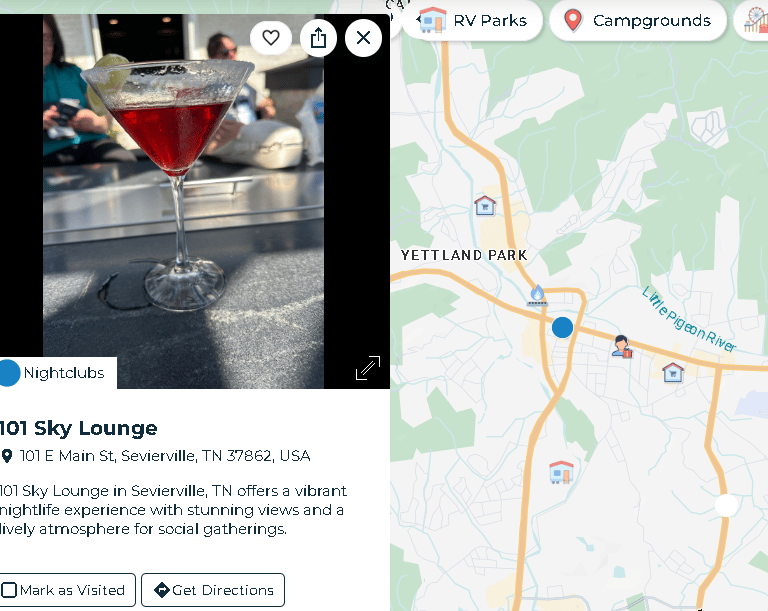Check the Mark as Visited box

9,590
